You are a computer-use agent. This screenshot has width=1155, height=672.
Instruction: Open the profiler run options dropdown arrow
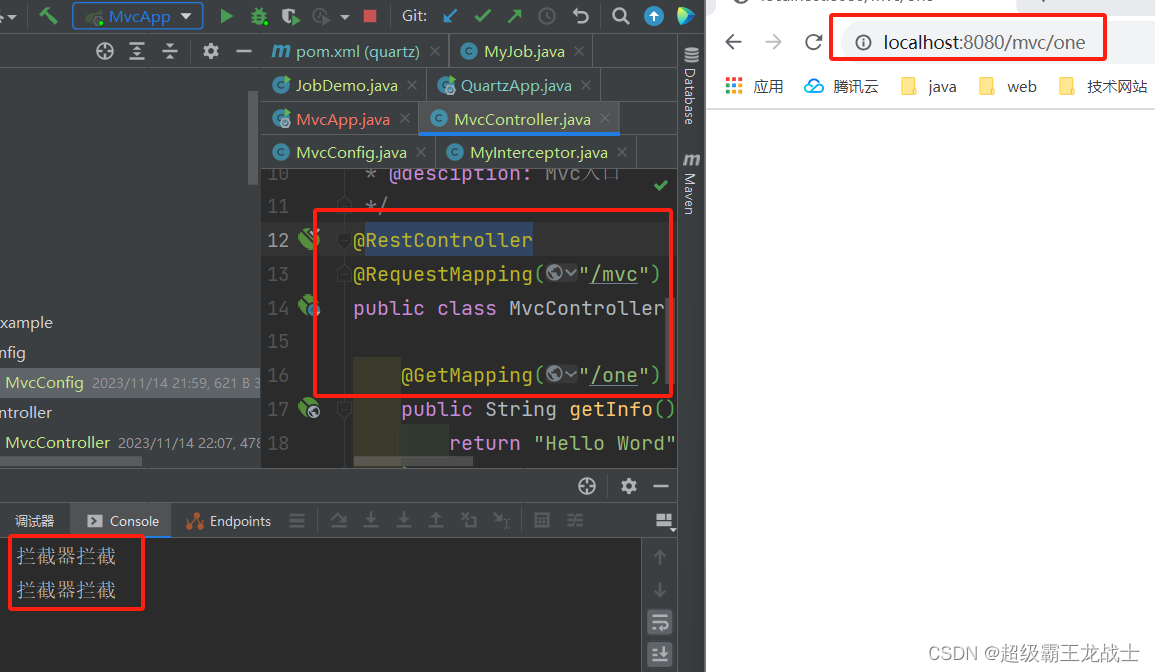click(345, 16)
